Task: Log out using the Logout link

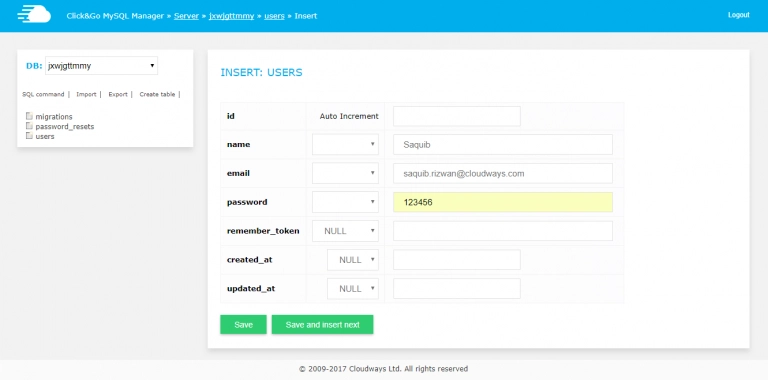Action: [739, 15]
